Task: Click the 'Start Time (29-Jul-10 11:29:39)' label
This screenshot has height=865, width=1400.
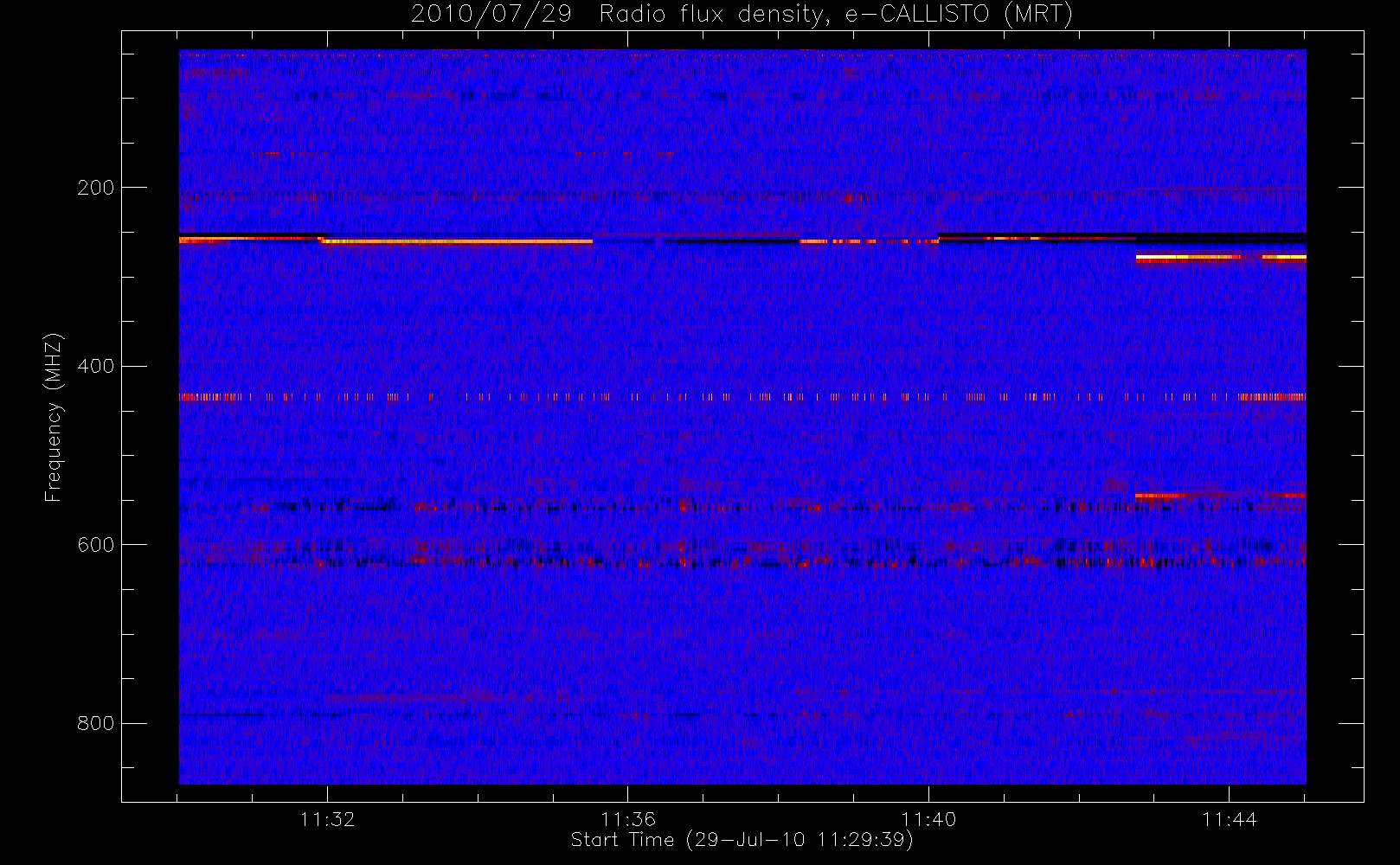Action: pos(742,840)
